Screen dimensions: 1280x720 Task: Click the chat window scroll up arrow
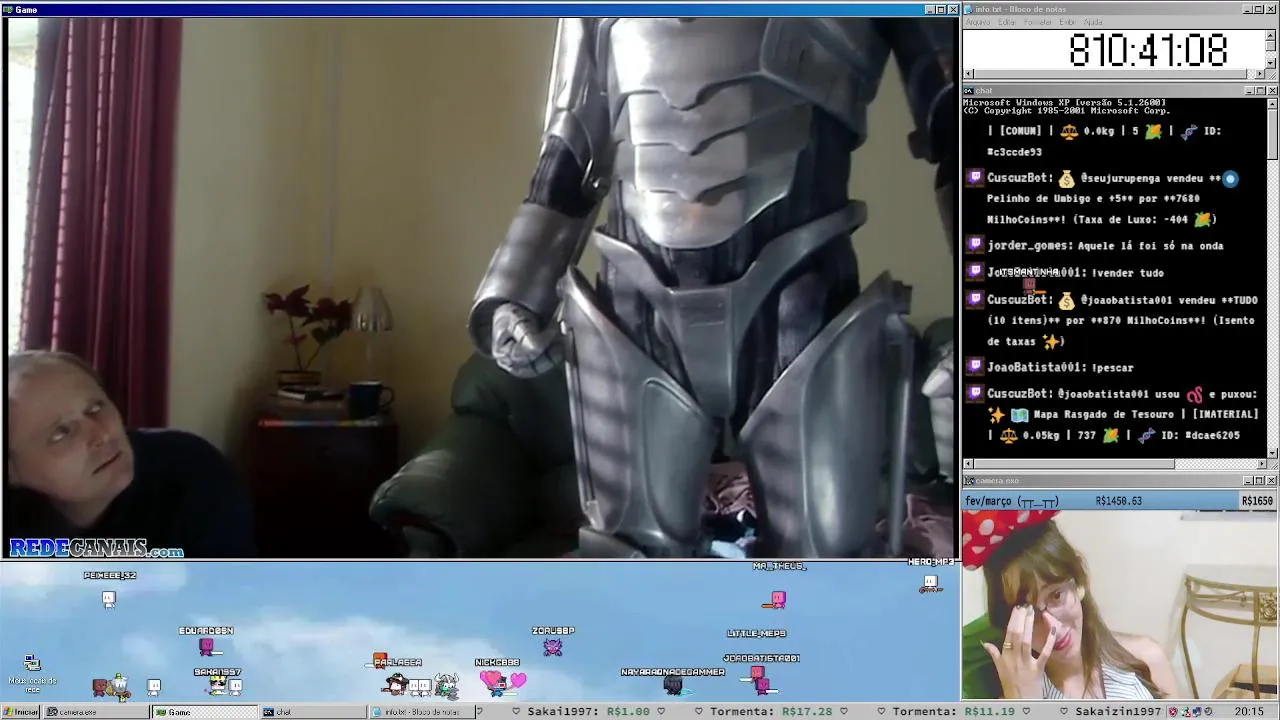(x=1271, y=103)
